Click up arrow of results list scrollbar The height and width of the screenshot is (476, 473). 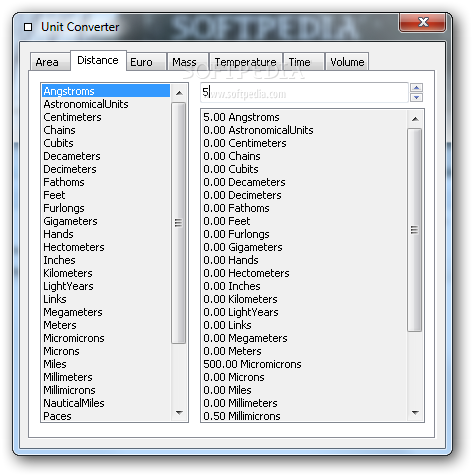(x=415, y=119)
